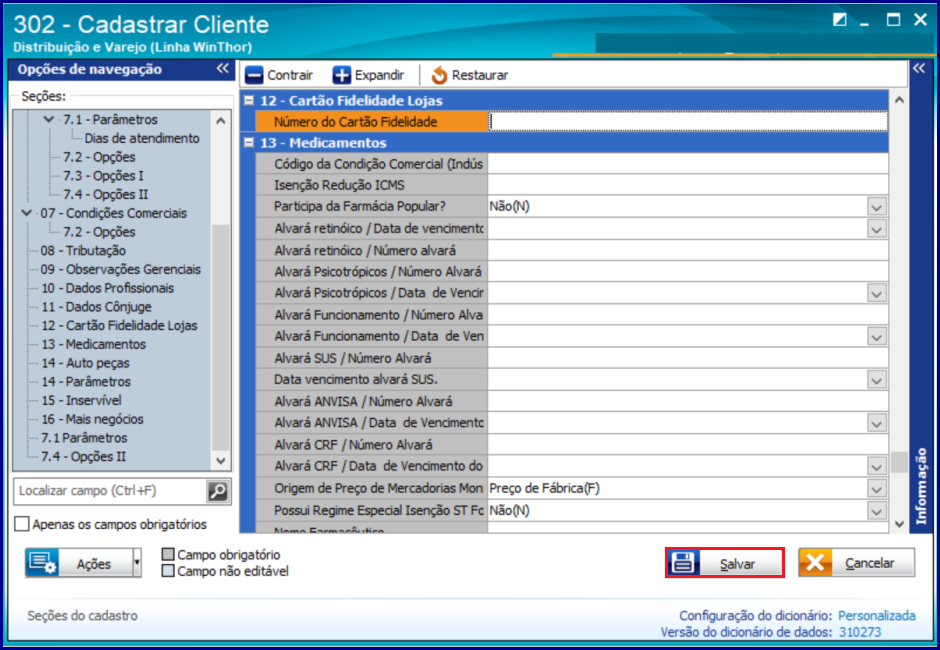Select 12 - Cartão Fidelidade Lojas tree item
The image size is (940, 650).
(119, 326)
